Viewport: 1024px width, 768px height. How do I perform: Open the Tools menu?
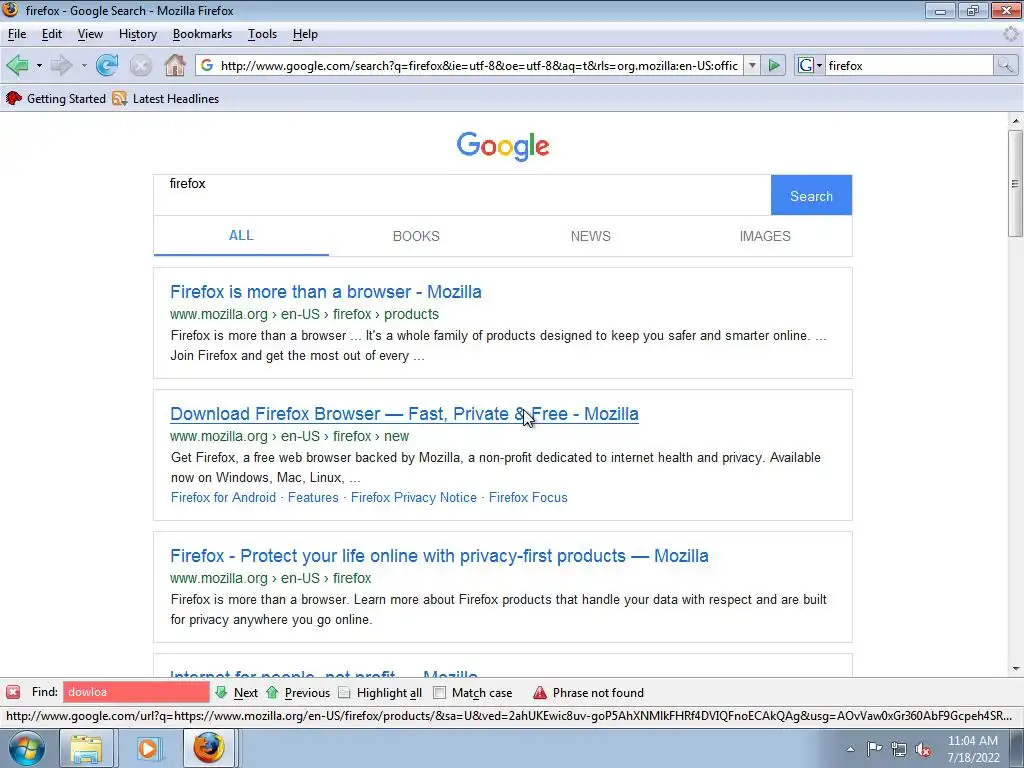coord(263,34)
